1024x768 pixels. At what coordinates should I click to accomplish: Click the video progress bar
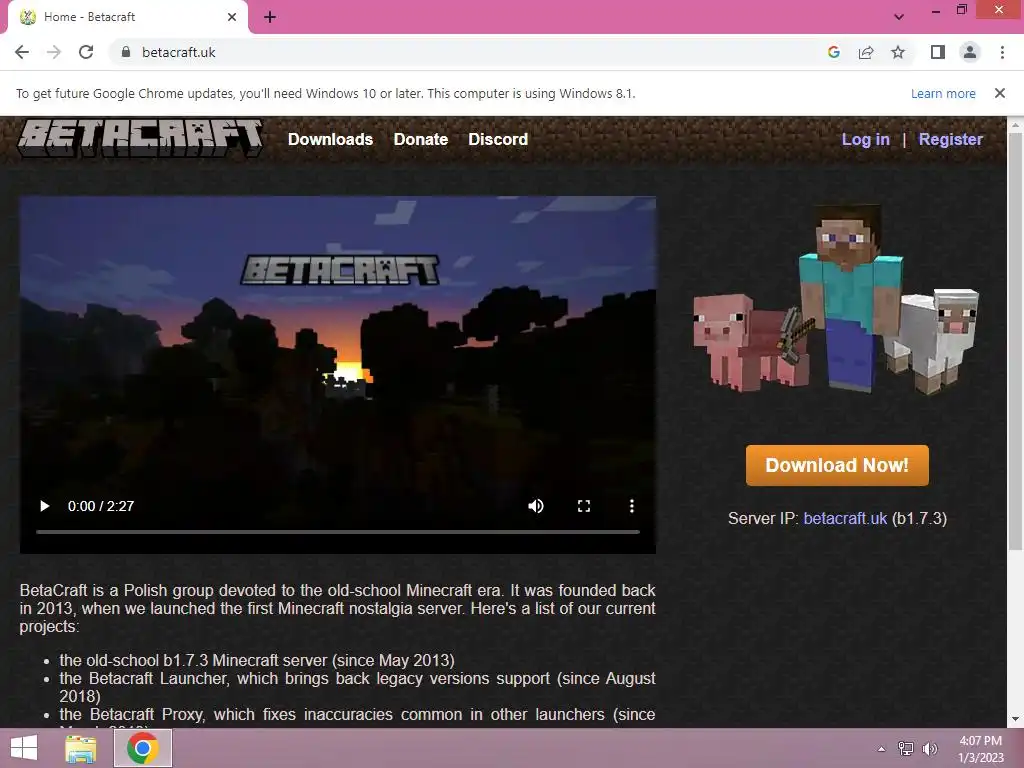click(338, 532)
